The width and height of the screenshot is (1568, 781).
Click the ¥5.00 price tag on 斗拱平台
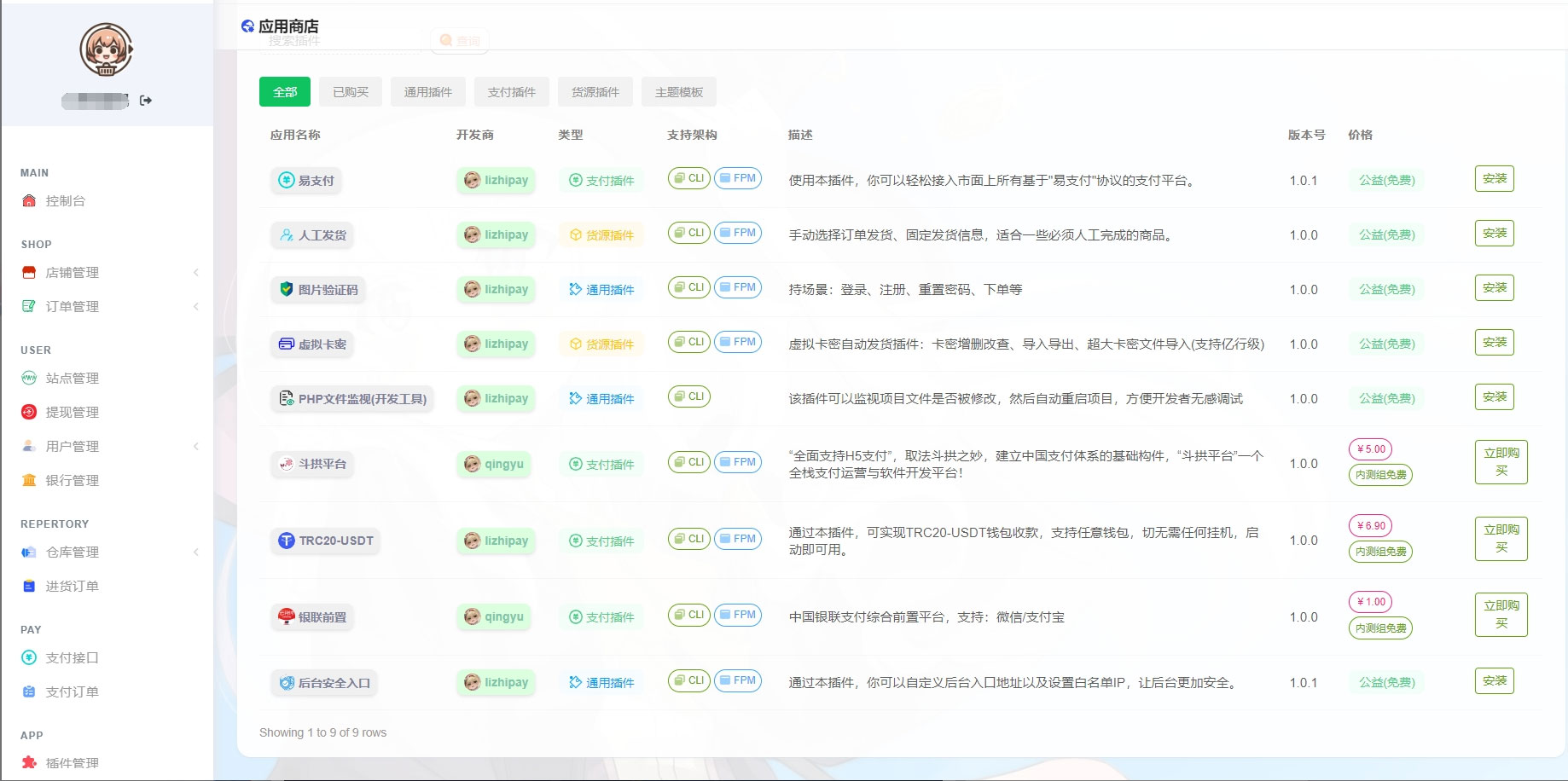(1370, 449)
